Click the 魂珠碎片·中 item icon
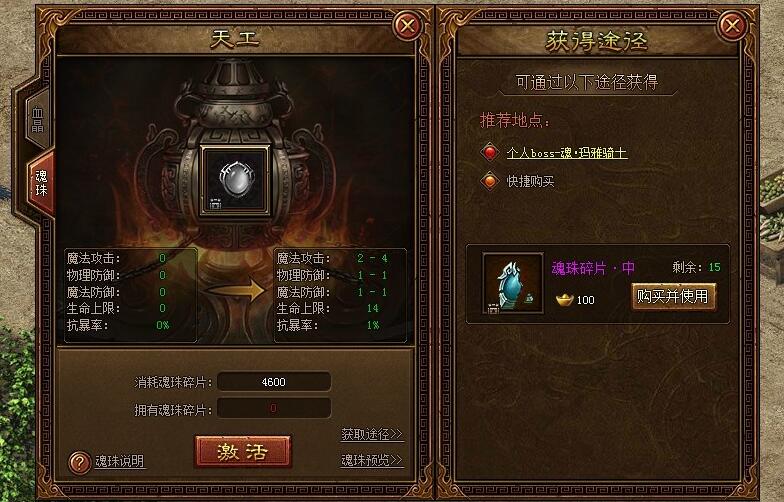Viewport: 784px width, 502px height. point(513,284)
